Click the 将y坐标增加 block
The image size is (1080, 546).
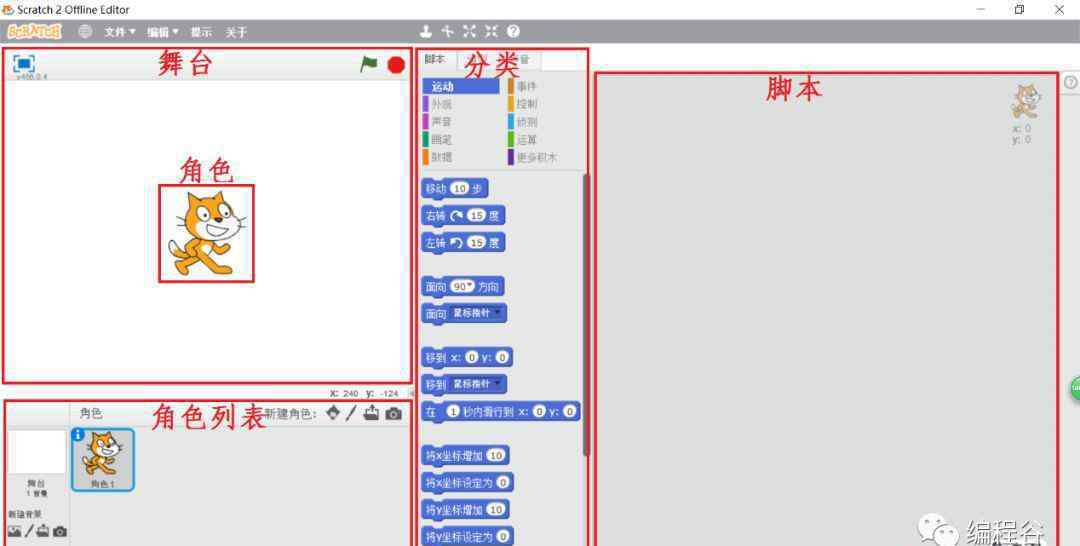pos(465,510)
